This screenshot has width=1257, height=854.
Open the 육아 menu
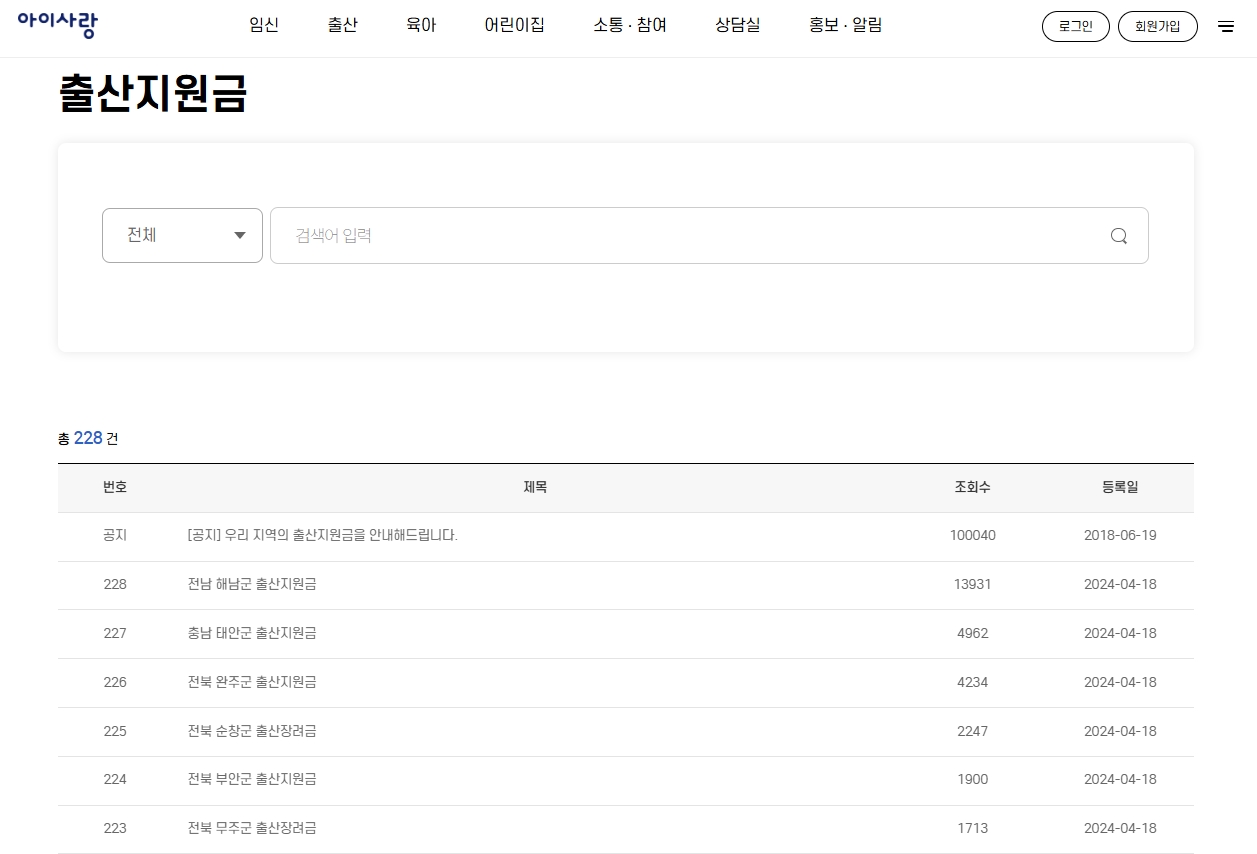point(421,25)
